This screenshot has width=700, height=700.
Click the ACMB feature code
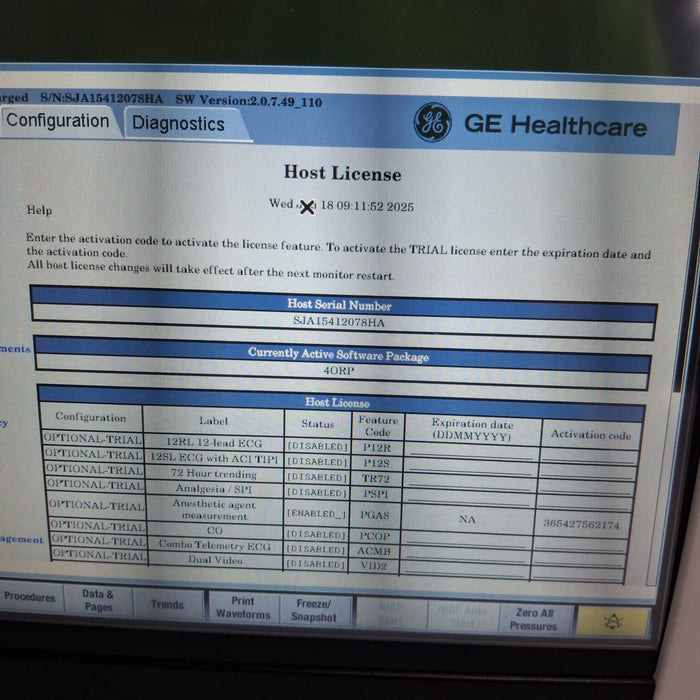tap(374, 551)
